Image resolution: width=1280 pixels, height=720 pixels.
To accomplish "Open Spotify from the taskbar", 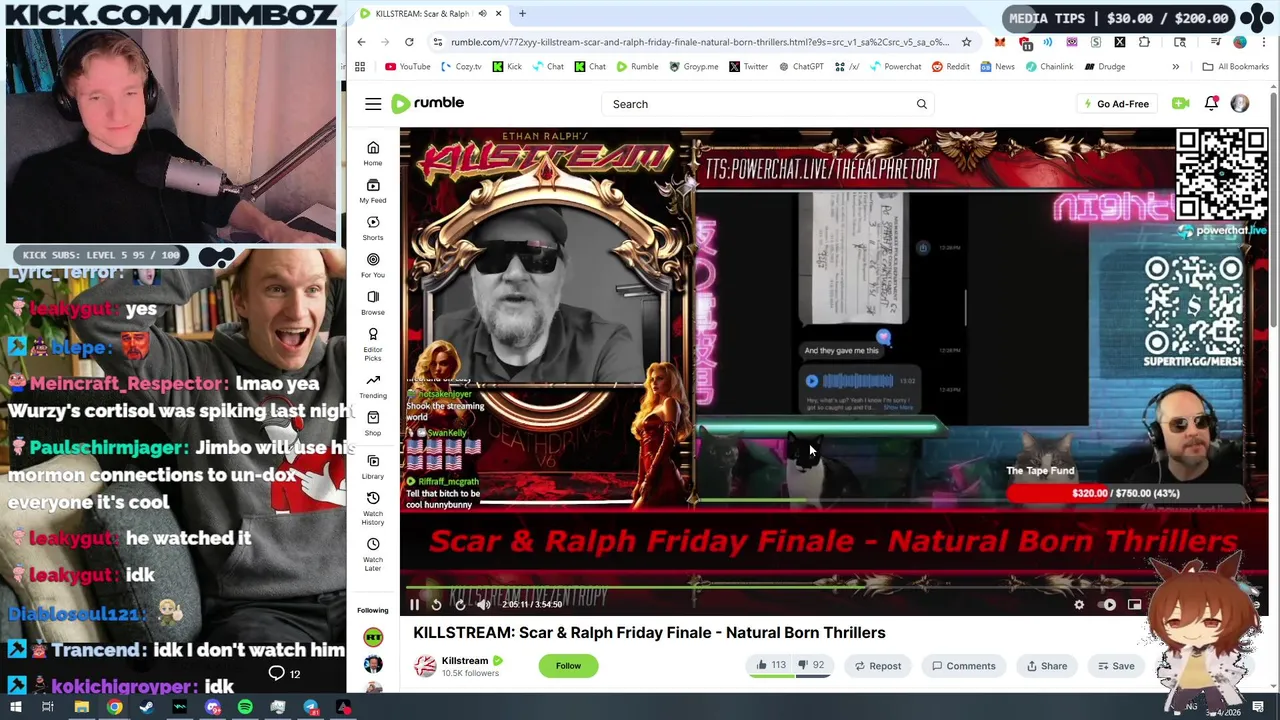I will point(245,707).
